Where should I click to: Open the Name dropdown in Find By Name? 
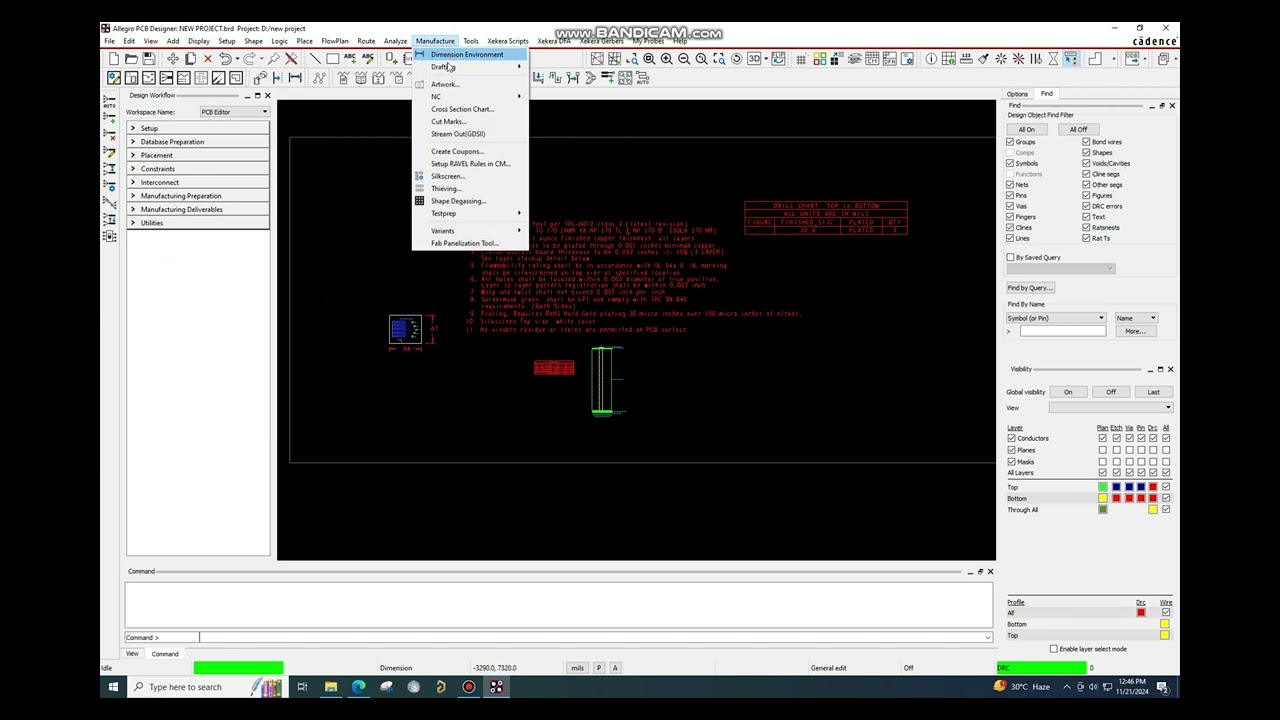[1136, 318]
